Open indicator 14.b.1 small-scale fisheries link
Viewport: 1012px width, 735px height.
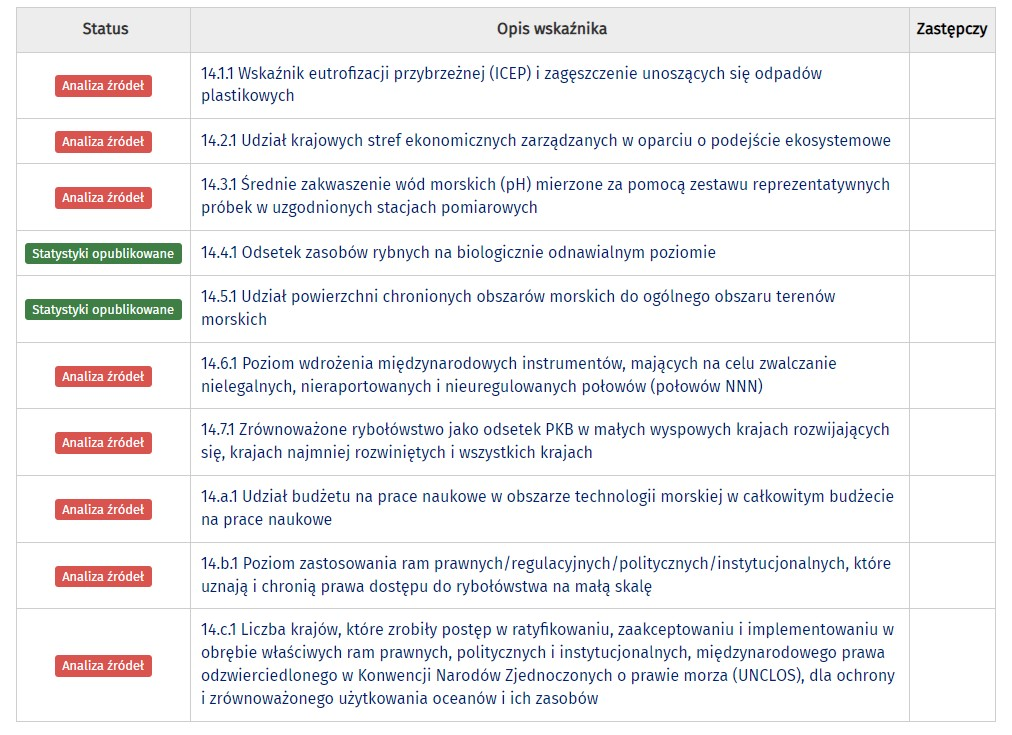(545, 564)
